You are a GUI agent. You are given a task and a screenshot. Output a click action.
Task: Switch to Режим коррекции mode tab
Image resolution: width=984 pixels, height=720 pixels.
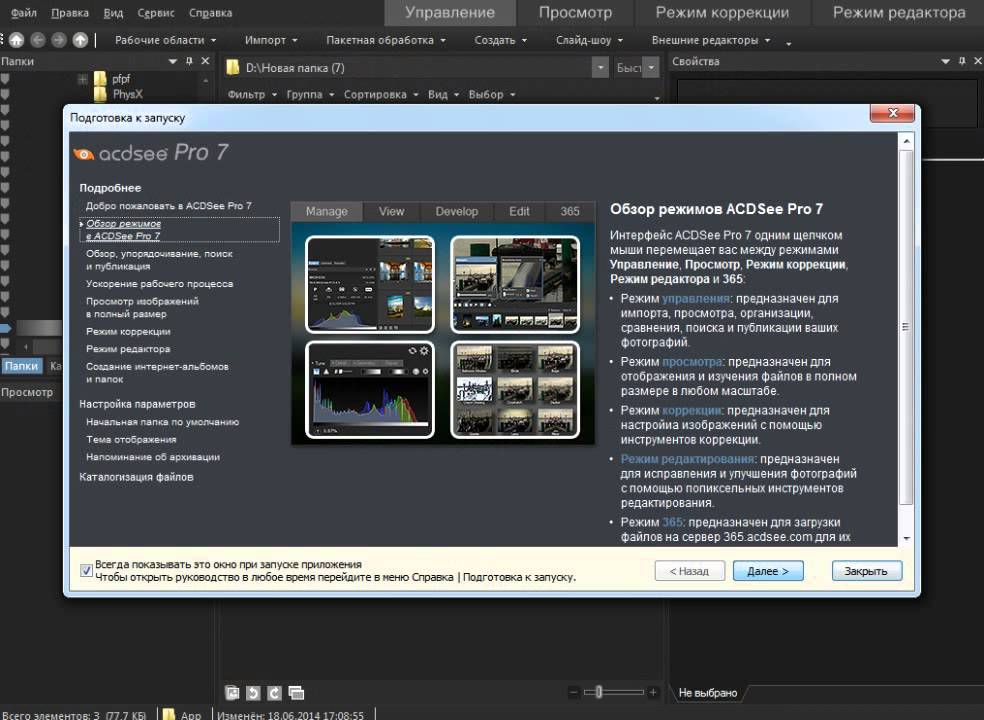(x=722, y=13)
